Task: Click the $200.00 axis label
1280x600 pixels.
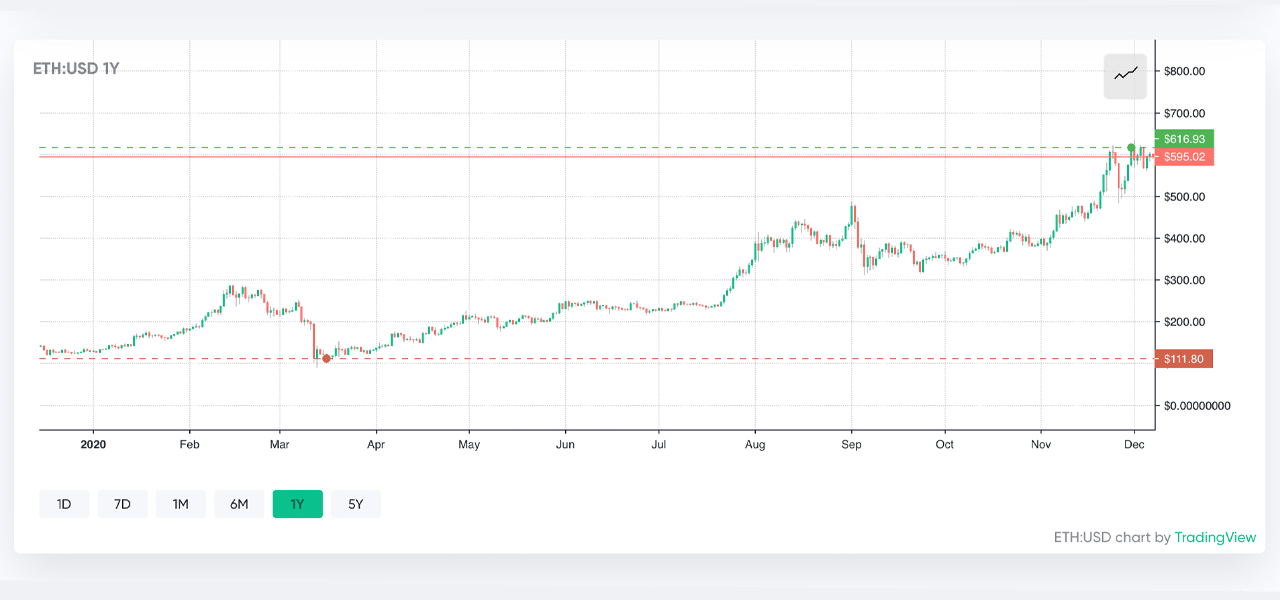Action: click(1184, 322)
